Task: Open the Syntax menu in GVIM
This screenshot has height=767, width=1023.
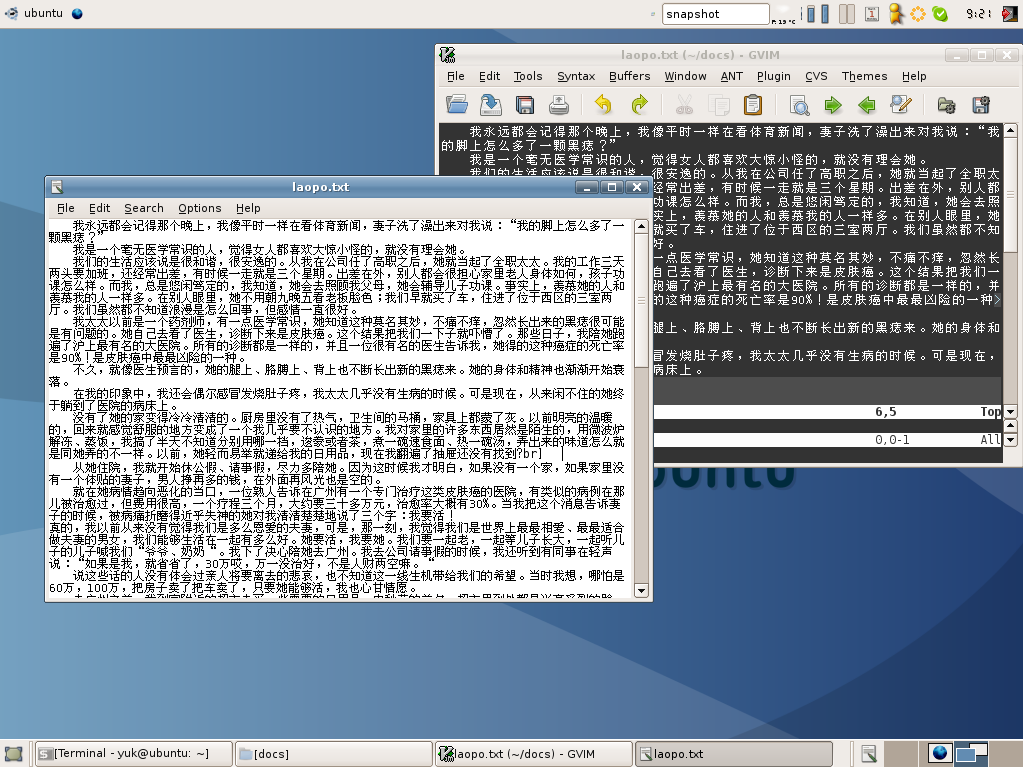Action: 576,76
